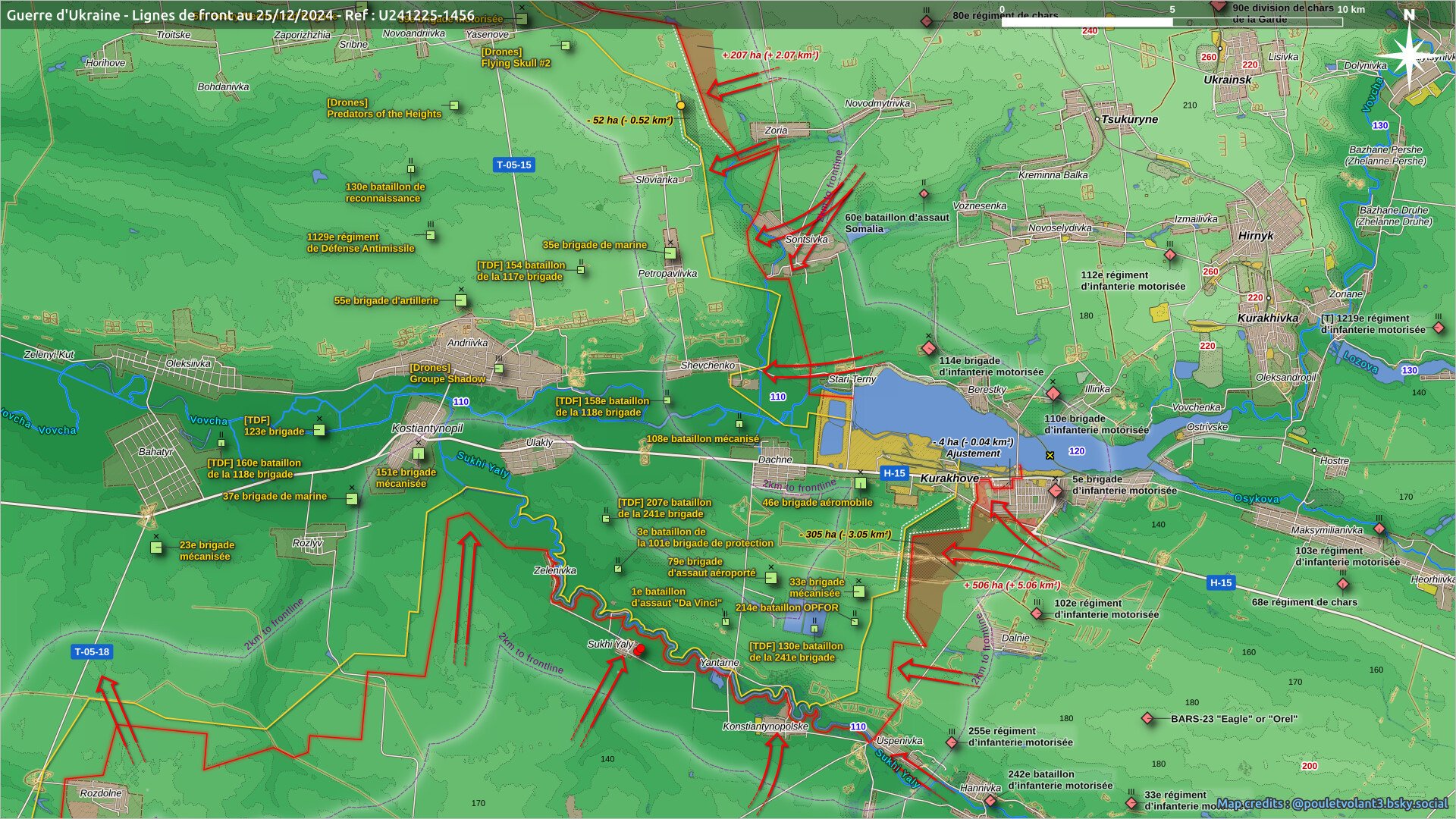
Task: Open the @pouletvolant3.bsky.social map credits link
Action: click(1332, 803)
